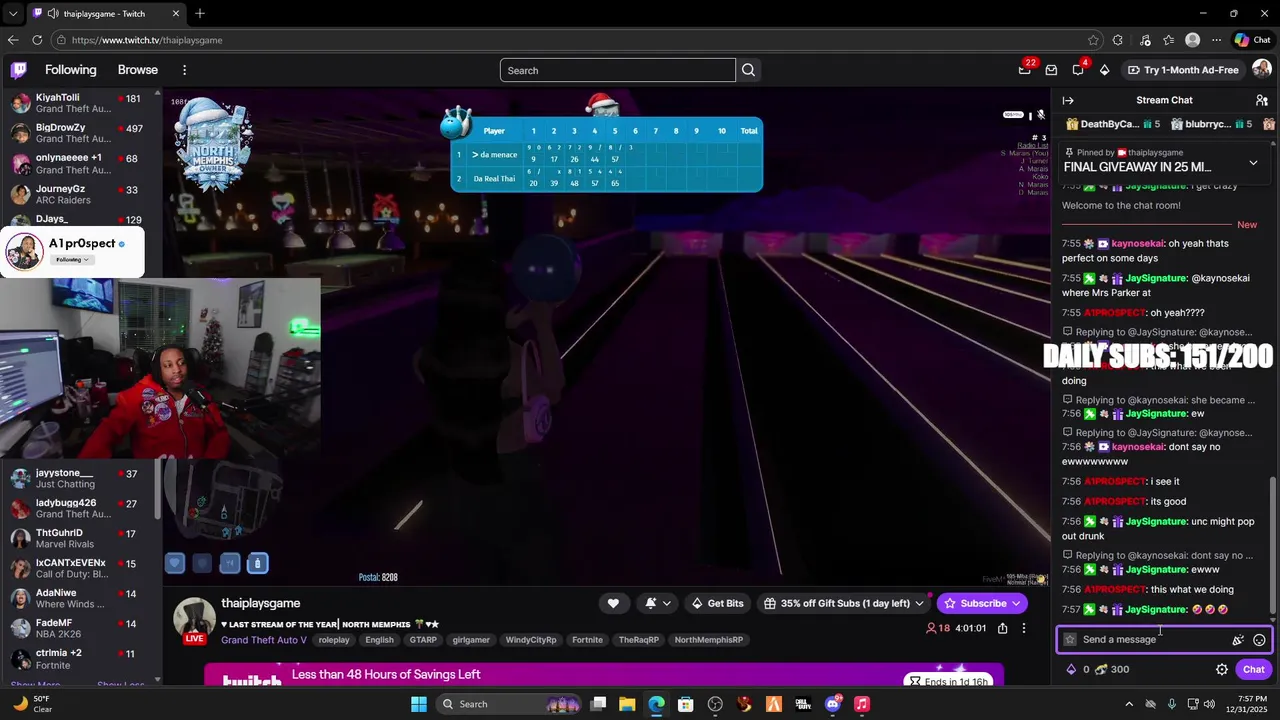The height and width of the screenshot is (720, 1280).
Task: Open the chat settings gear
Action: [1222, 670]
